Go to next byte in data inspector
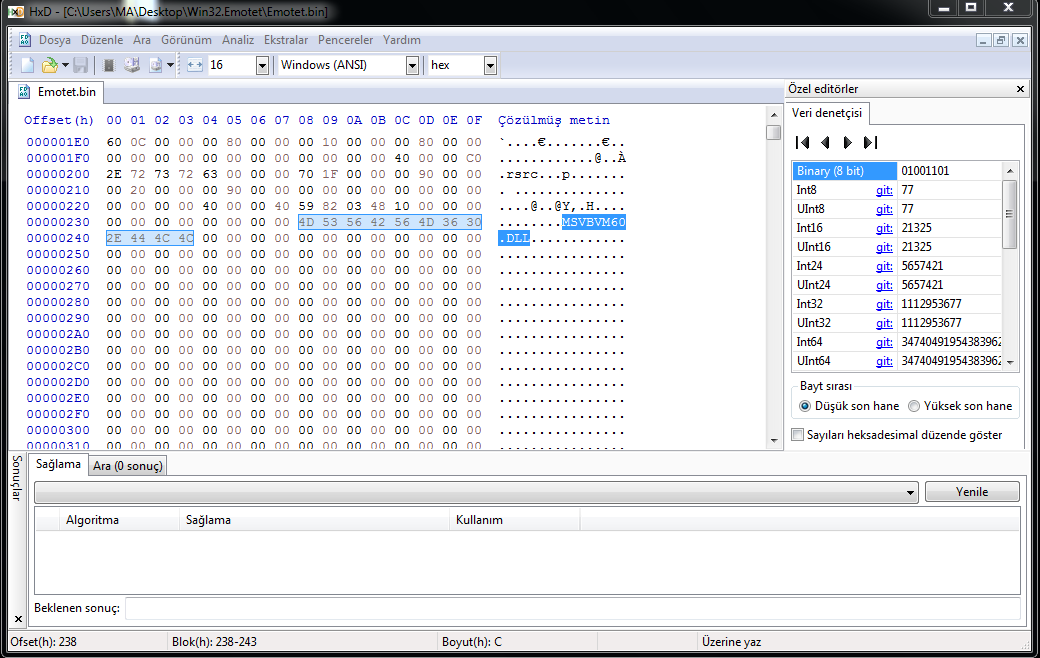Image resolution: width=1040 pixels, height=658 pixels. (x=848, y=142)
